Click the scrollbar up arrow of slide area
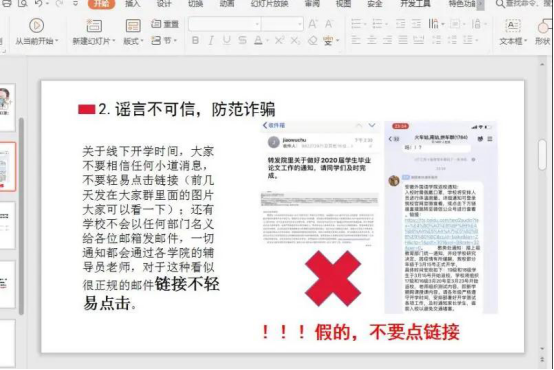 (542, 65)
